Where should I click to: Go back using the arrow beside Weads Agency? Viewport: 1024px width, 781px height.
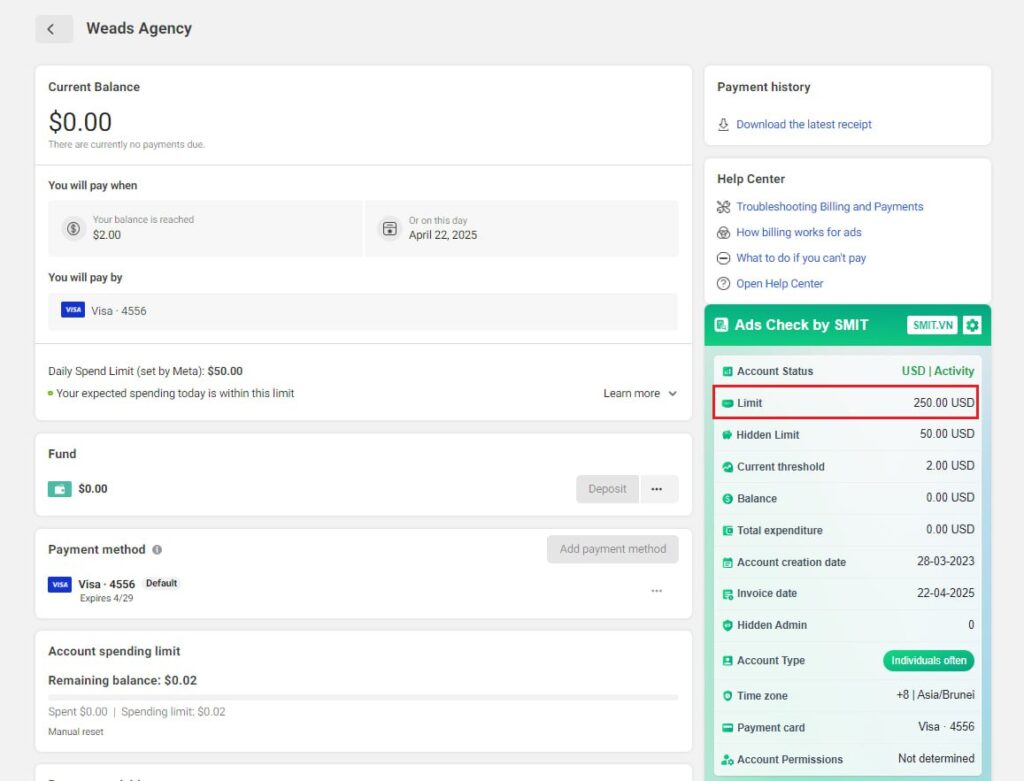coord(54,29)
